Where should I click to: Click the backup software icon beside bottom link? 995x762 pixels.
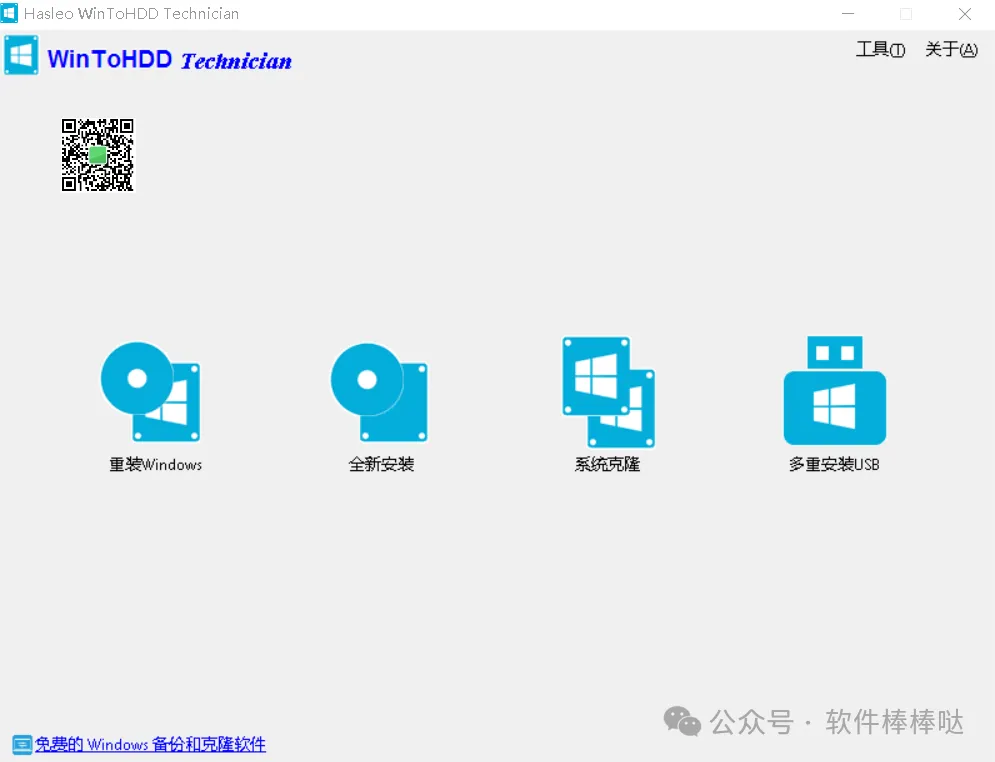(22, 744)
